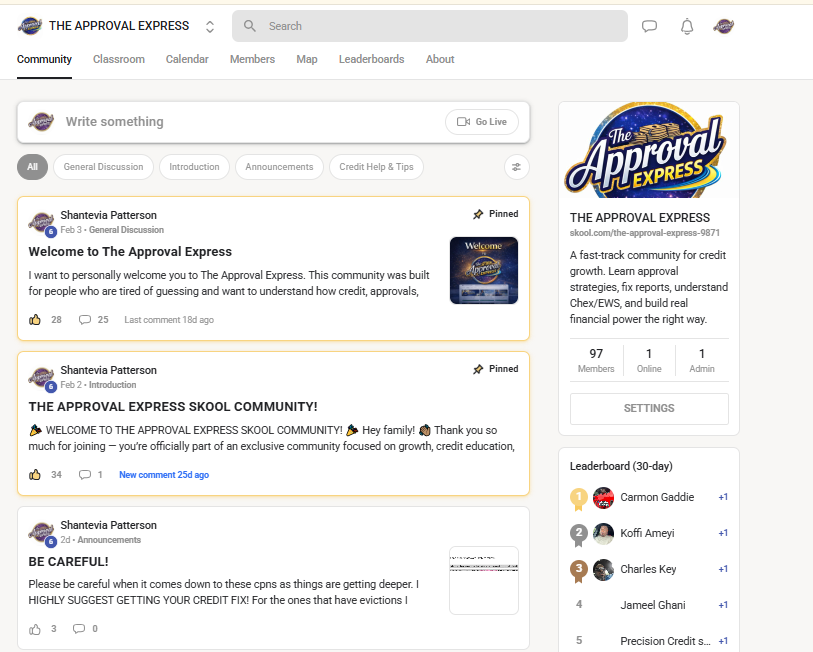Click the pin icon on Welcome post
The width and height of the screenshot is (813, 652).
[x=478, y=214]
